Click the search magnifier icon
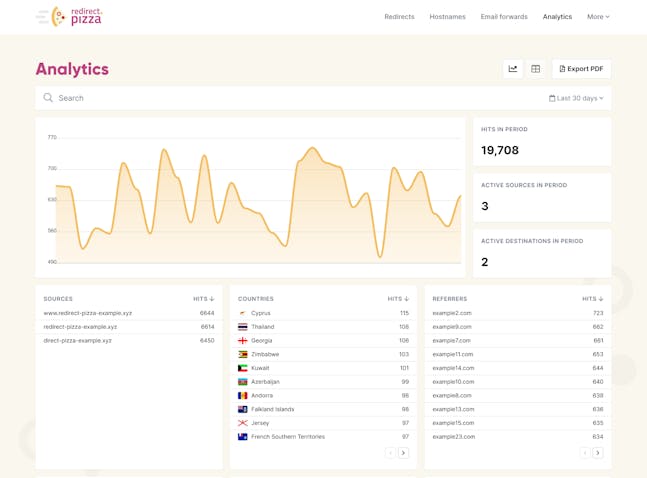The width and height of the screenshot is (647, 478). point(48,98)
